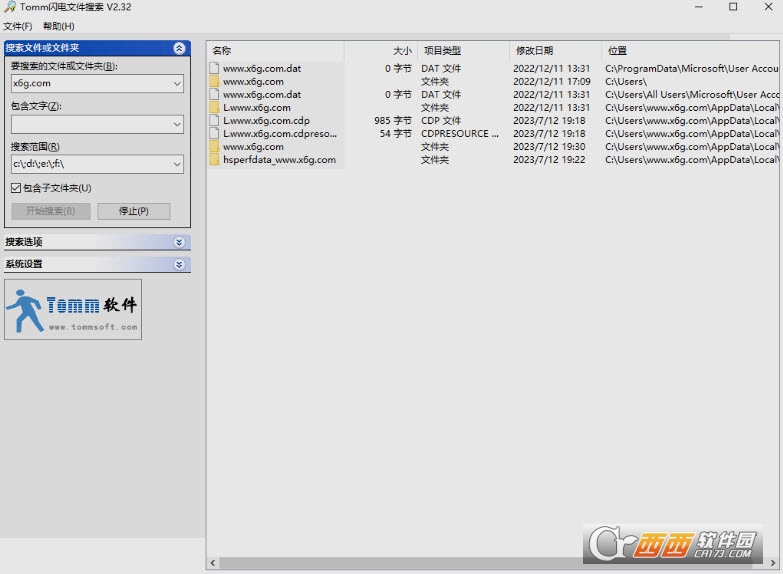Click folder icon of www.x6g.com dated 17:09

click(x=215, y=81)
